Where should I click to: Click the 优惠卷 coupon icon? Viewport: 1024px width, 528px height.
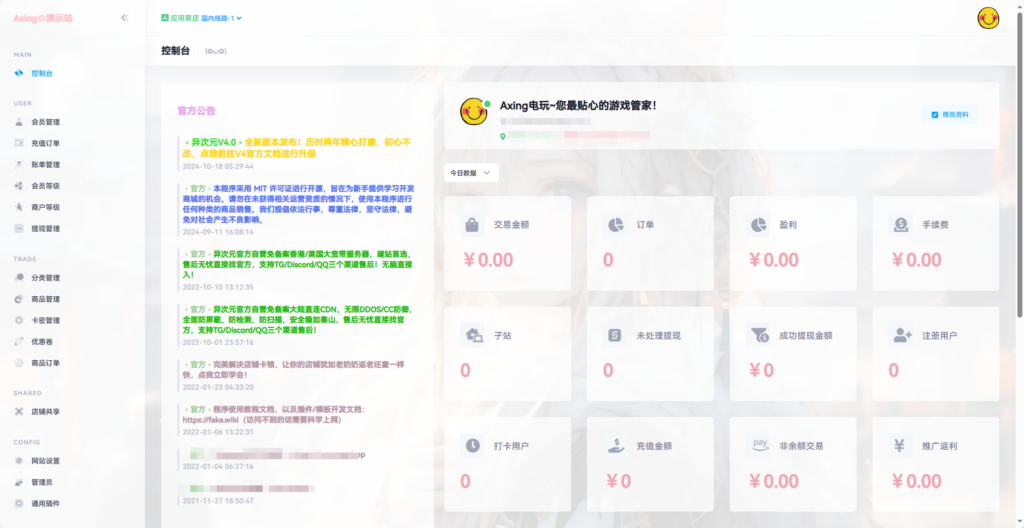tap(19, 341)
